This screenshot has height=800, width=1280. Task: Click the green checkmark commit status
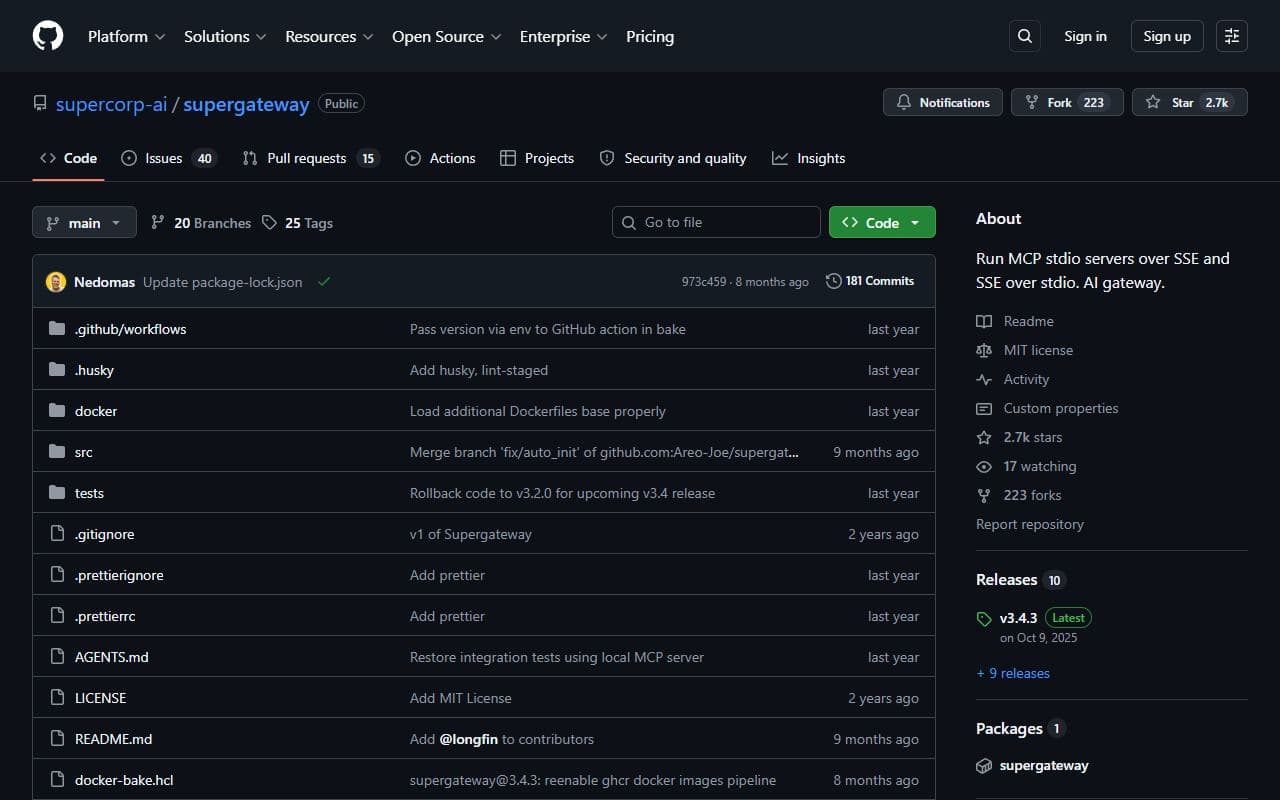point(324,282)
